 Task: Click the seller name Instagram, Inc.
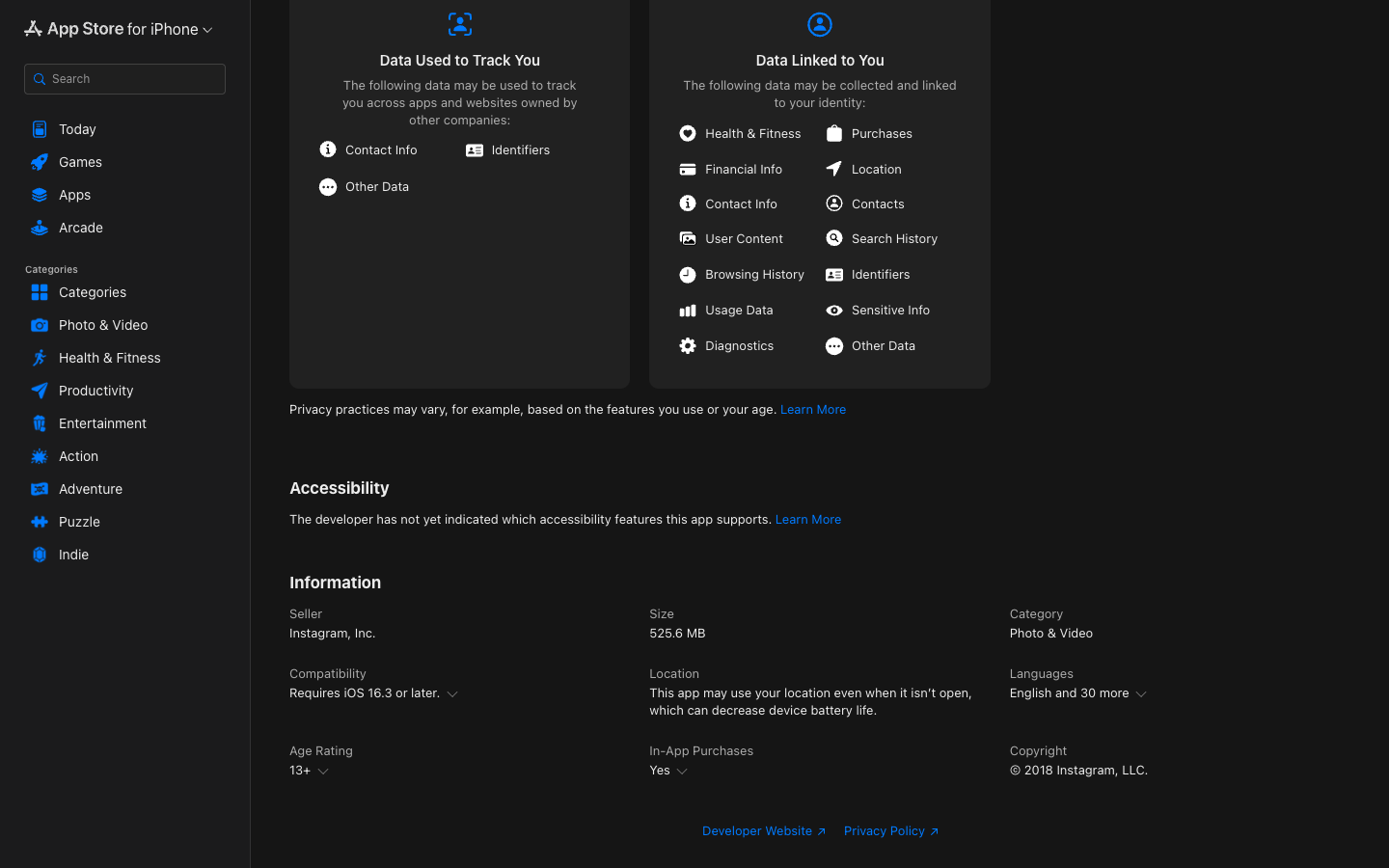[x=333, y=634]
